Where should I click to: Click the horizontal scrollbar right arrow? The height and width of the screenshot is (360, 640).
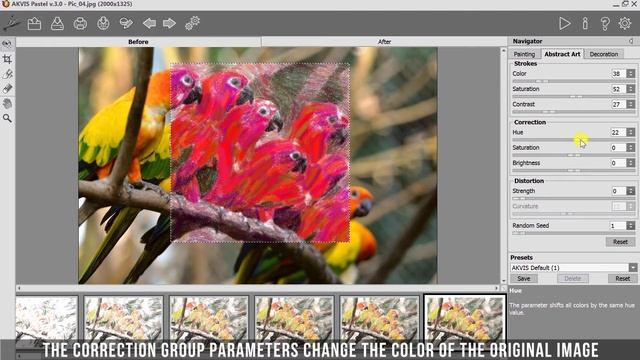[x=497, y=288]
